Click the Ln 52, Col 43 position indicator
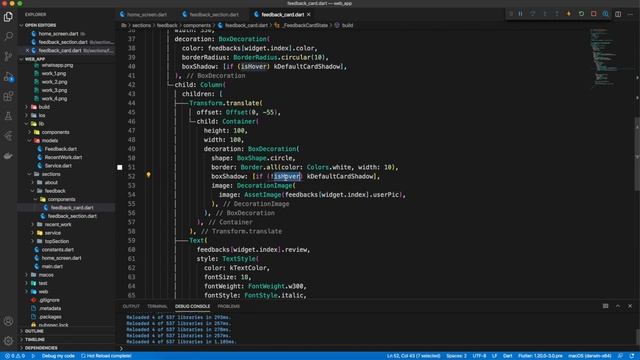The width and height of the screenshot is (640, 360). tap(413, 356)
